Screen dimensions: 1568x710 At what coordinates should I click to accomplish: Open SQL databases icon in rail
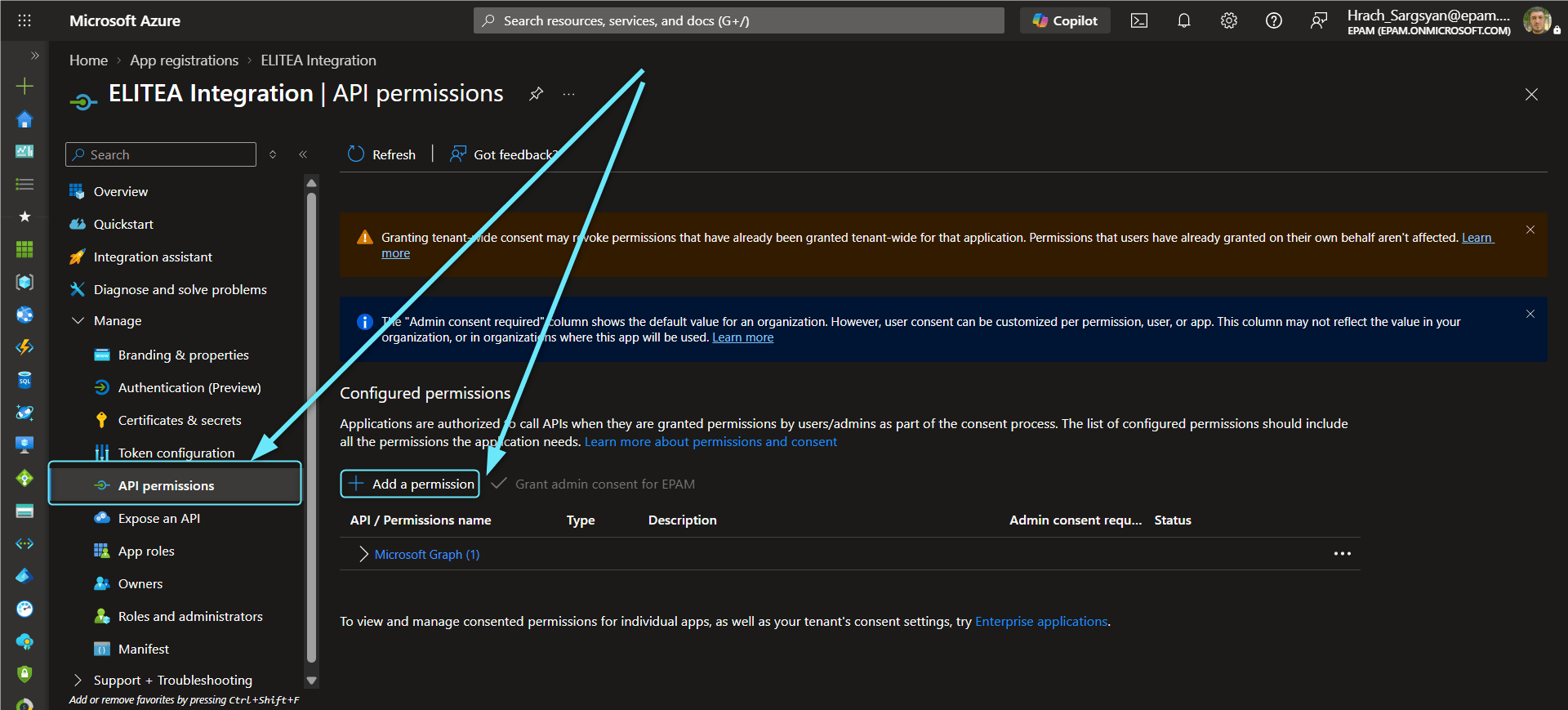[24, 380]
